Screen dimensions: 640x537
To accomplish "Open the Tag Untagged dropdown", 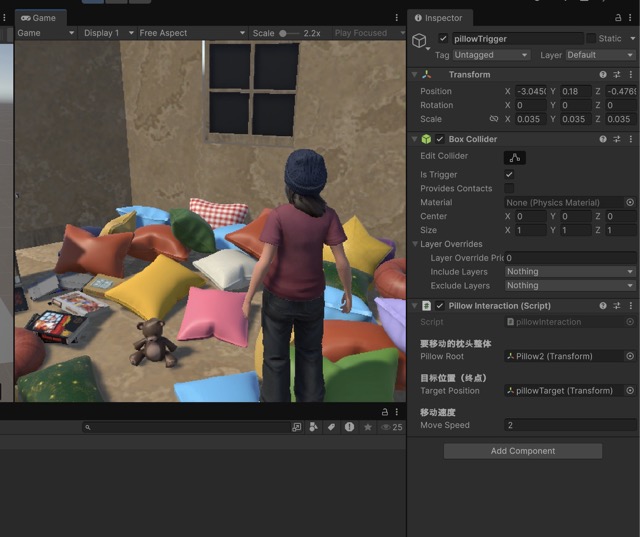I will click(491, 55).
